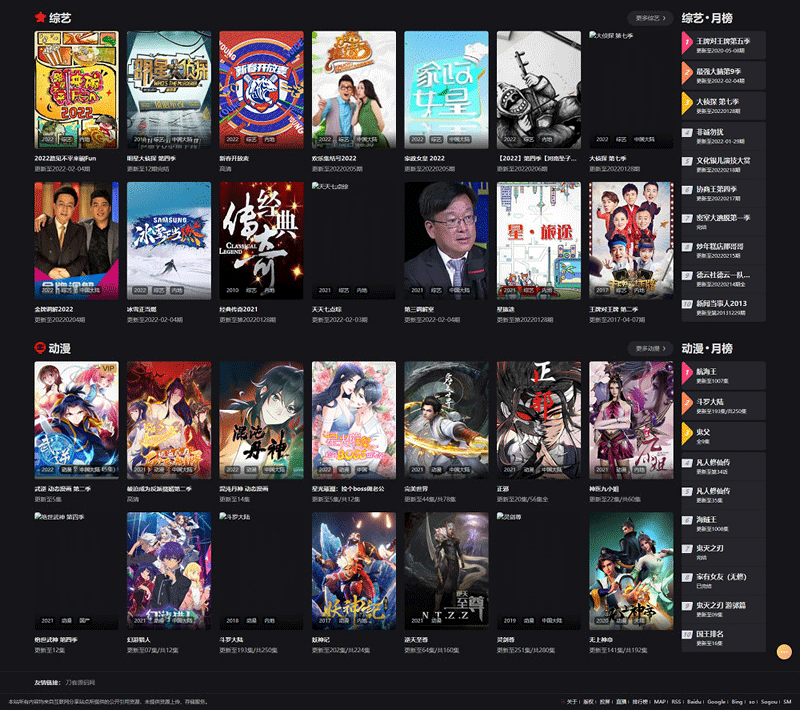The image size is (800, 710).
Task: Click rank 1 badge for 航海王
Action: point(687,375)
